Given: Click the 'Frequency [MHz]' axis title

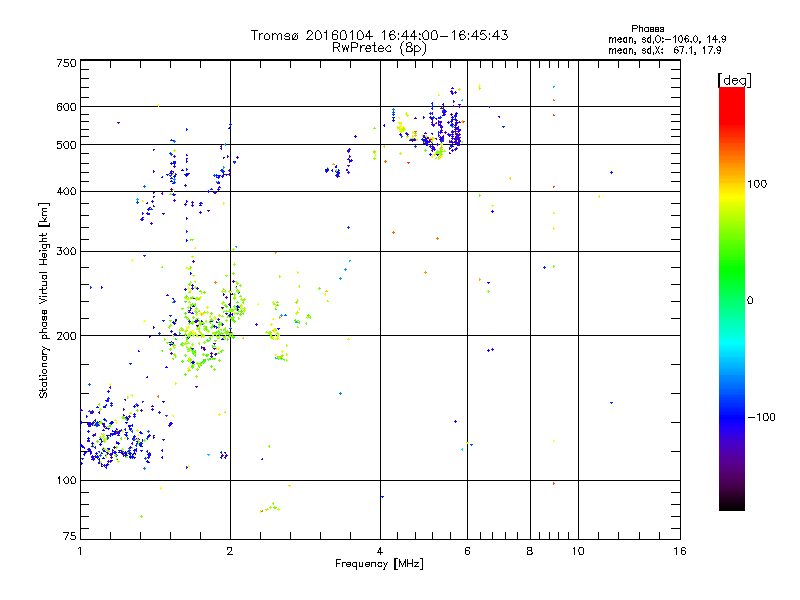Looking at the screenshot, I should pyautogui.click(x=379, y=564).
